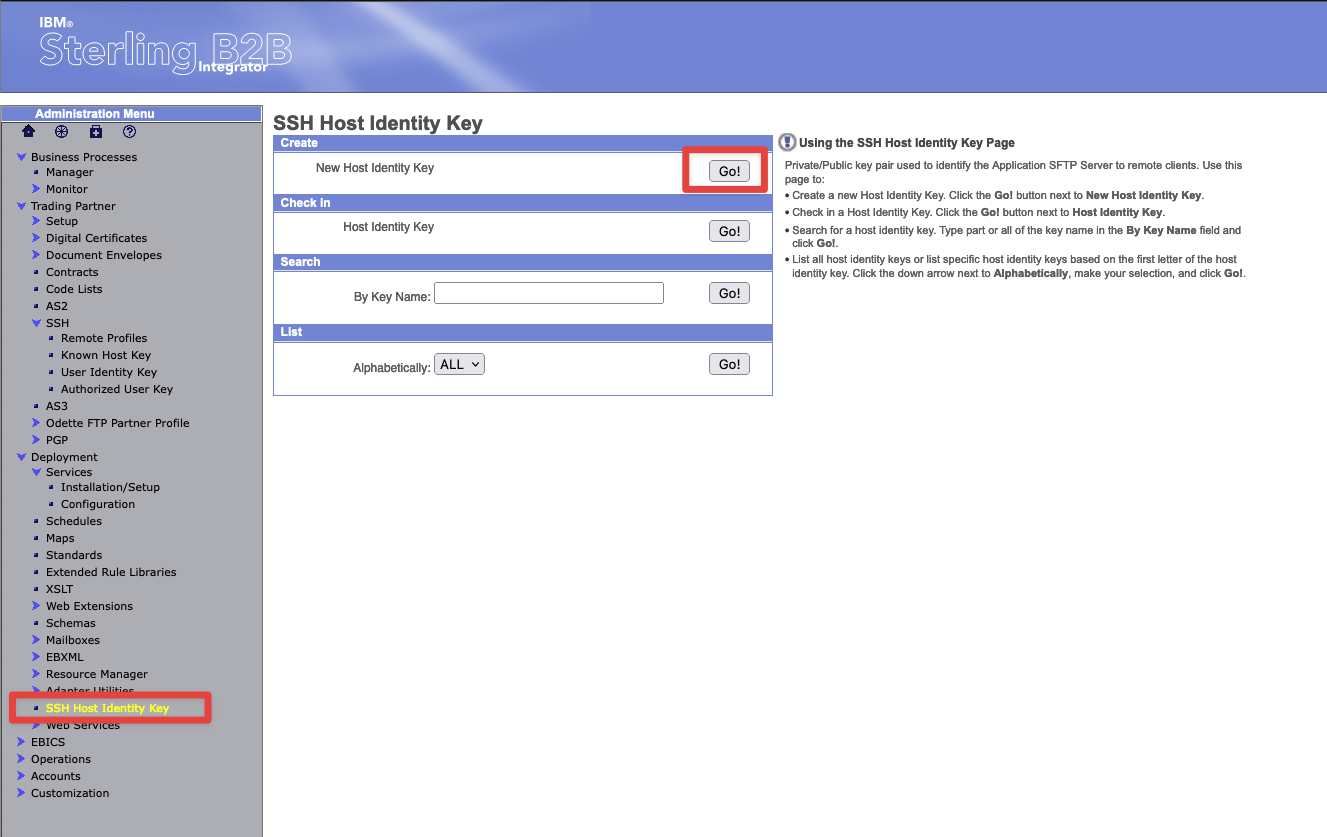Viewport: 1327px width, 837px height.
Task: Expand the EBICS arrow
Action: click(22, 742)
